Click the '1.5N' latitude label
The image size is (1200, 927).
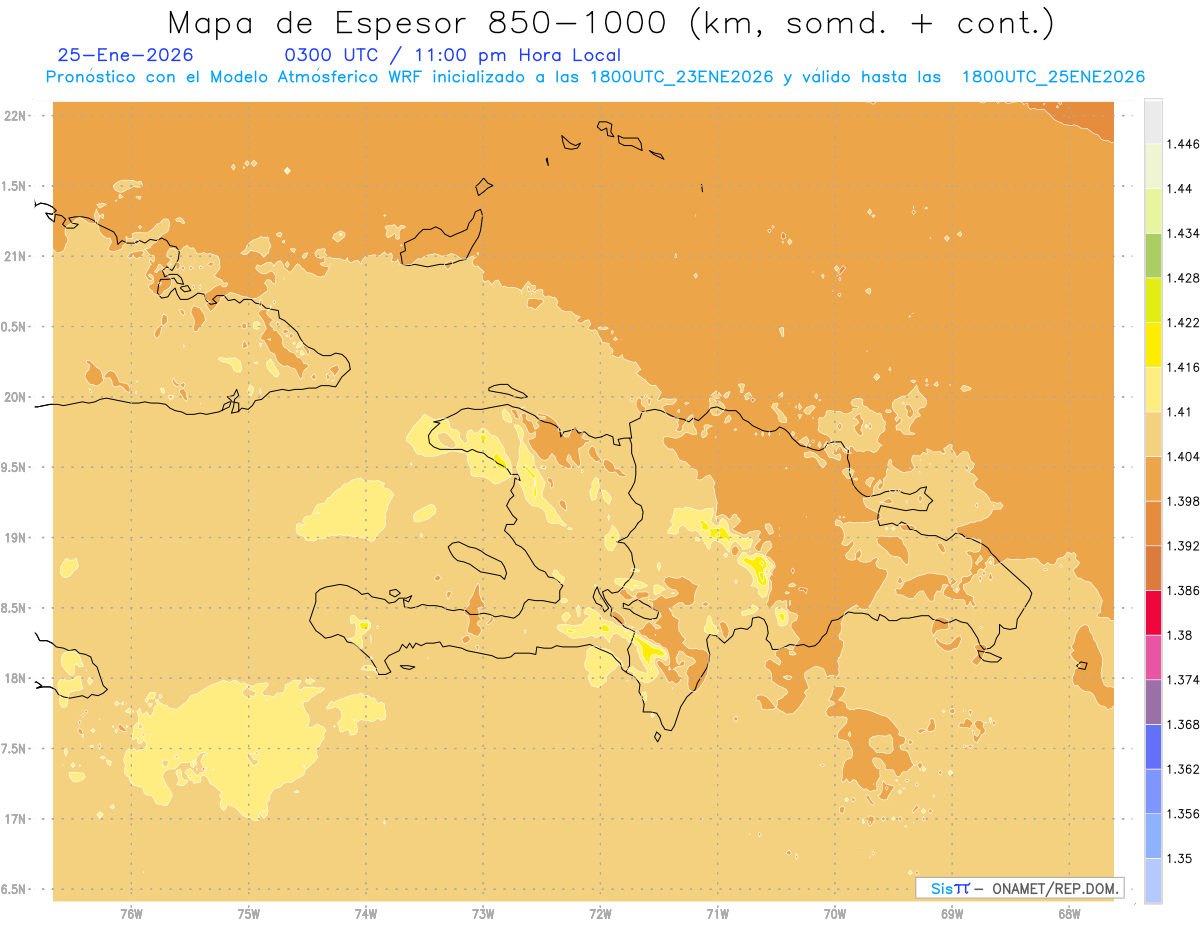16,186
